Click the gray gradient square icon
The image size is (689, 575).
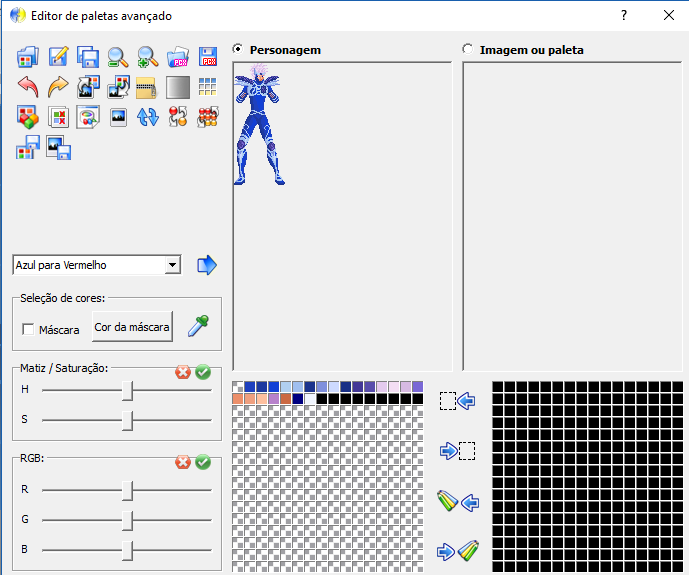(178, 87)
